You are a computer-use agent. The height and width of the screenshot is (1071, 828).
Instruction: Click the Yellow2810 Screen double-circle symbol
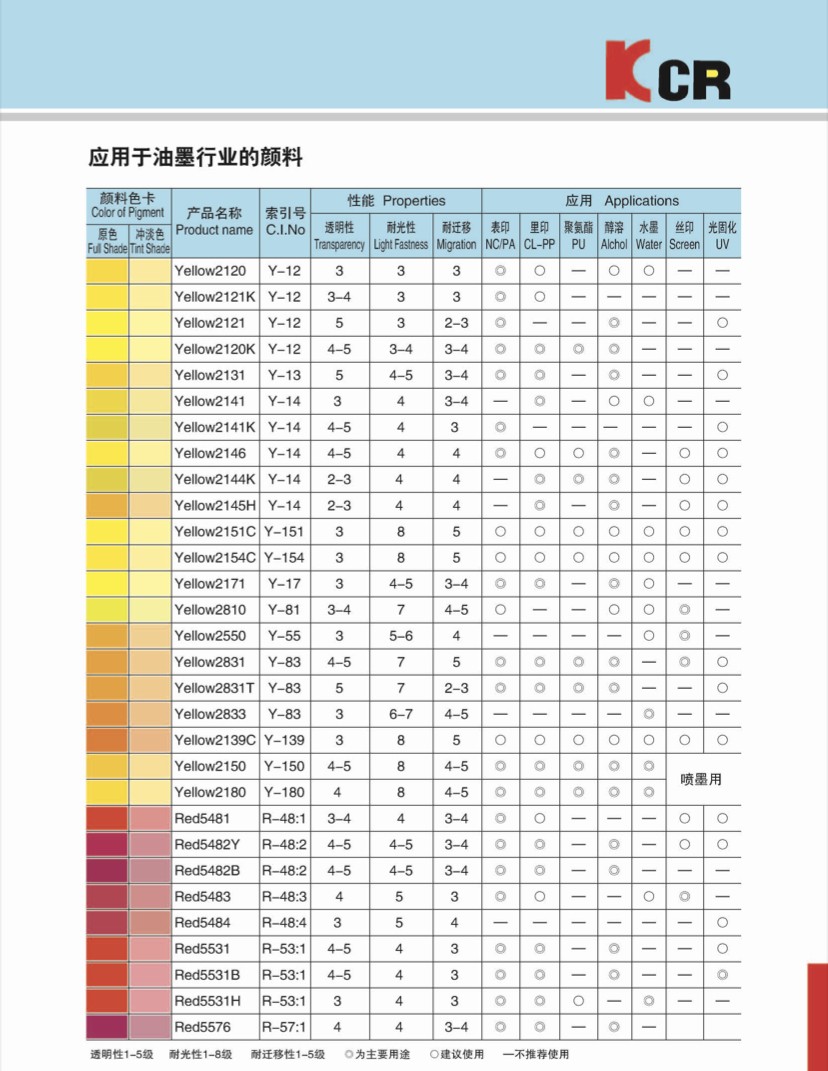pos(684,609)
